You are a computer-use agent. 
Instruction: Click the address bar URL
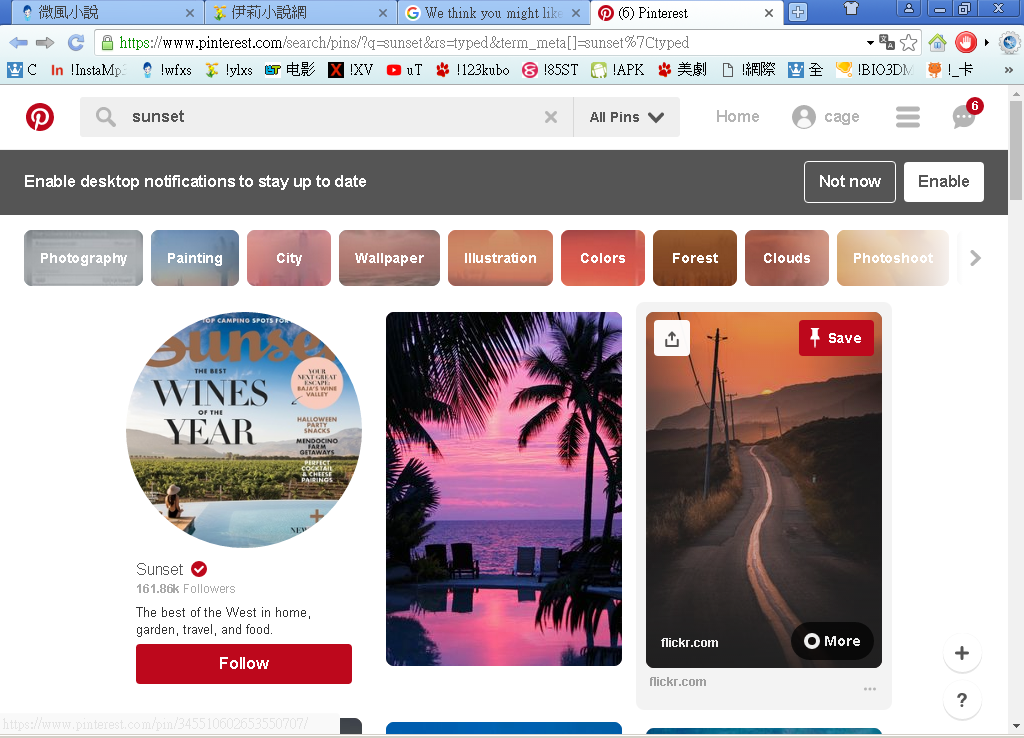click(x=404, y=43)
